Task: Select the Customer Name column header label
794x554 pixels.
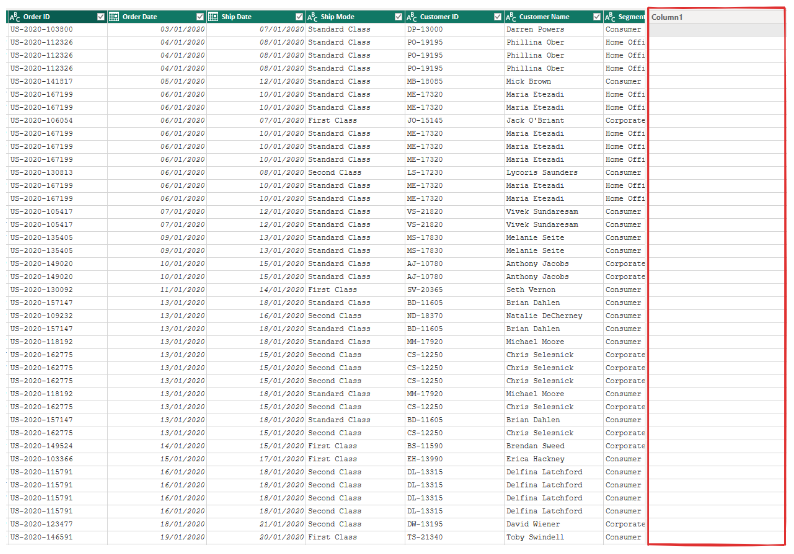Action: click(544, 17)
